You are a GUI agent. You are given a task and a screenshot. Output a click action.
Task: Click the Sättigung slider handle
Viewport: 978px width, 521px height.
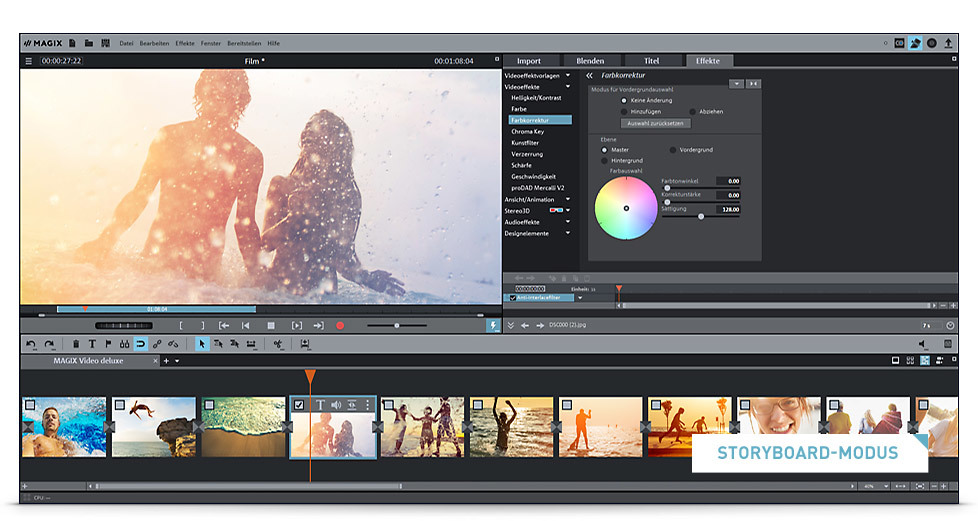700,216
